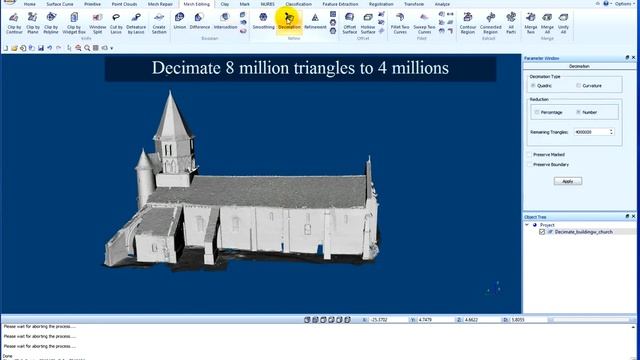Switch to the Mesh Repair tab
The height and width of the screenshot is (360, 640).
coord(160,4)
